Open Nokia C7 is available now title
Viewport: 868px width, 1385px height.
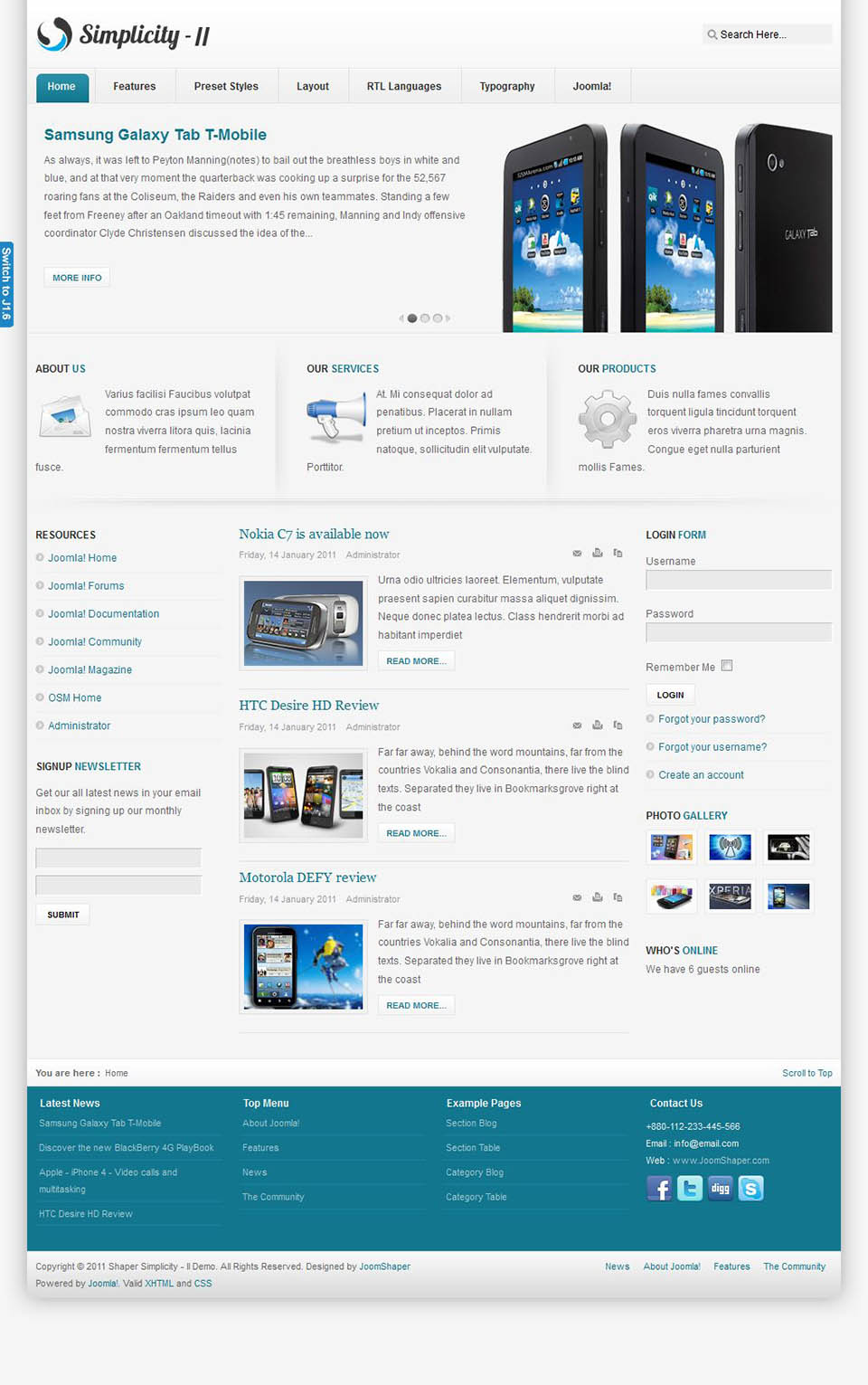tap(314, 535)
